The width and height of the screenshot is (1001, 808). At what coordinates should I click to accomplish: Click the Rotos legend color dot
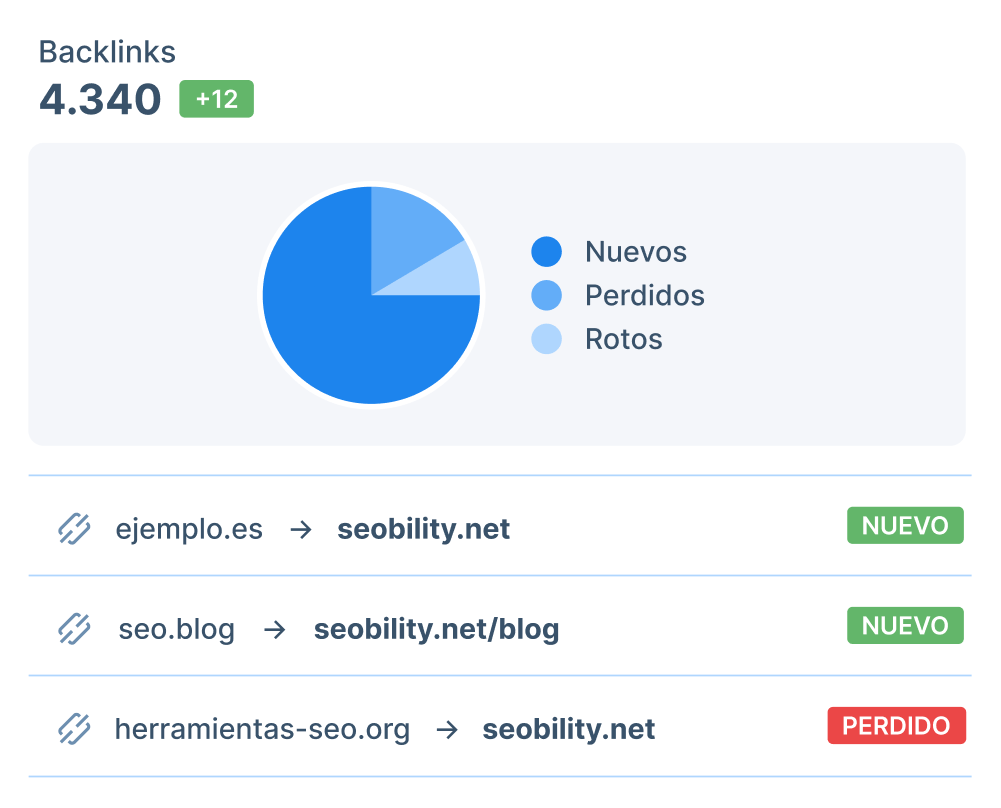click(x=546, y=339)
